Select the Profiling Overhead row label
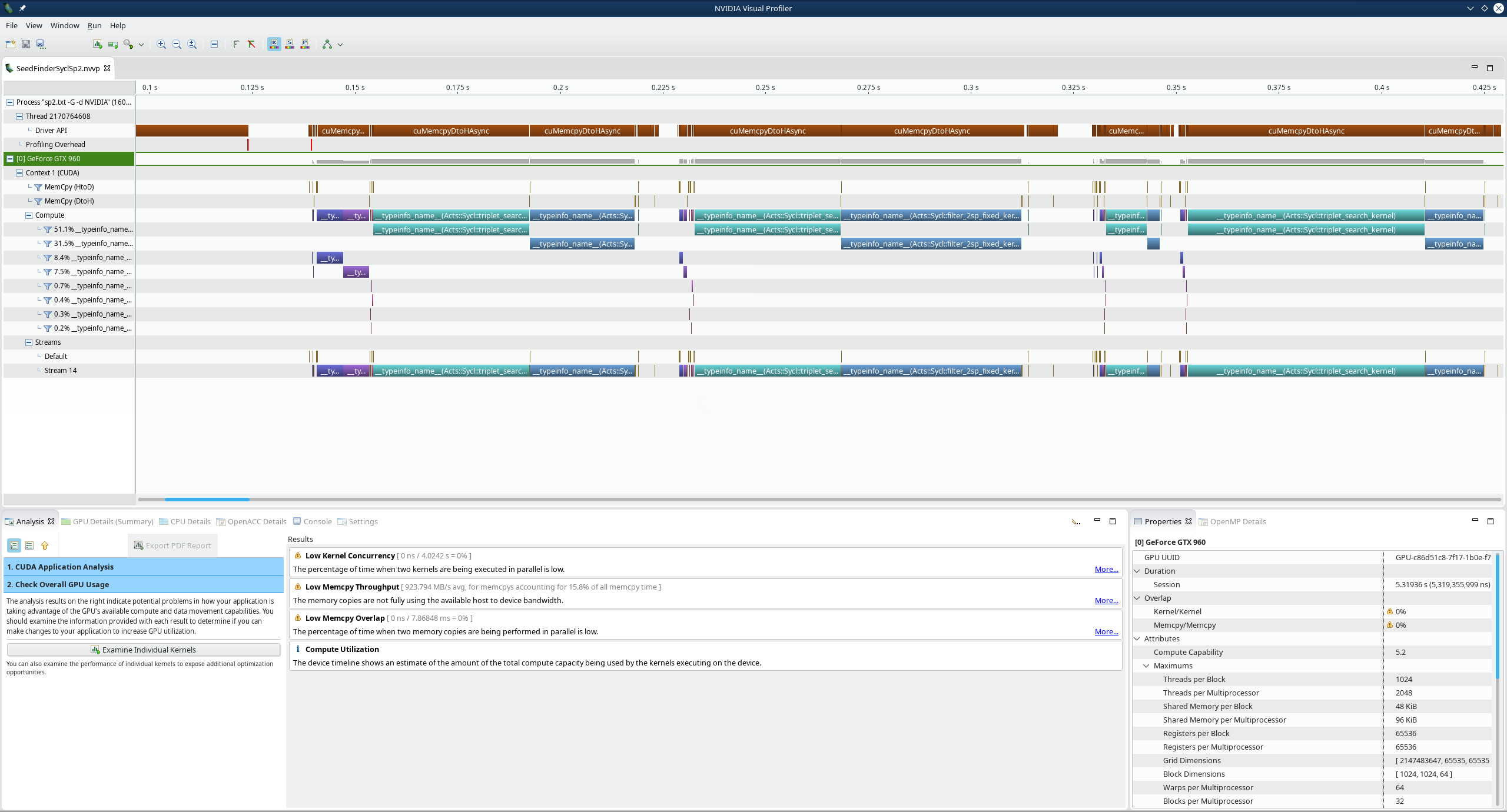This screenshot has height=812, width=1507. (x=55, y=145)
